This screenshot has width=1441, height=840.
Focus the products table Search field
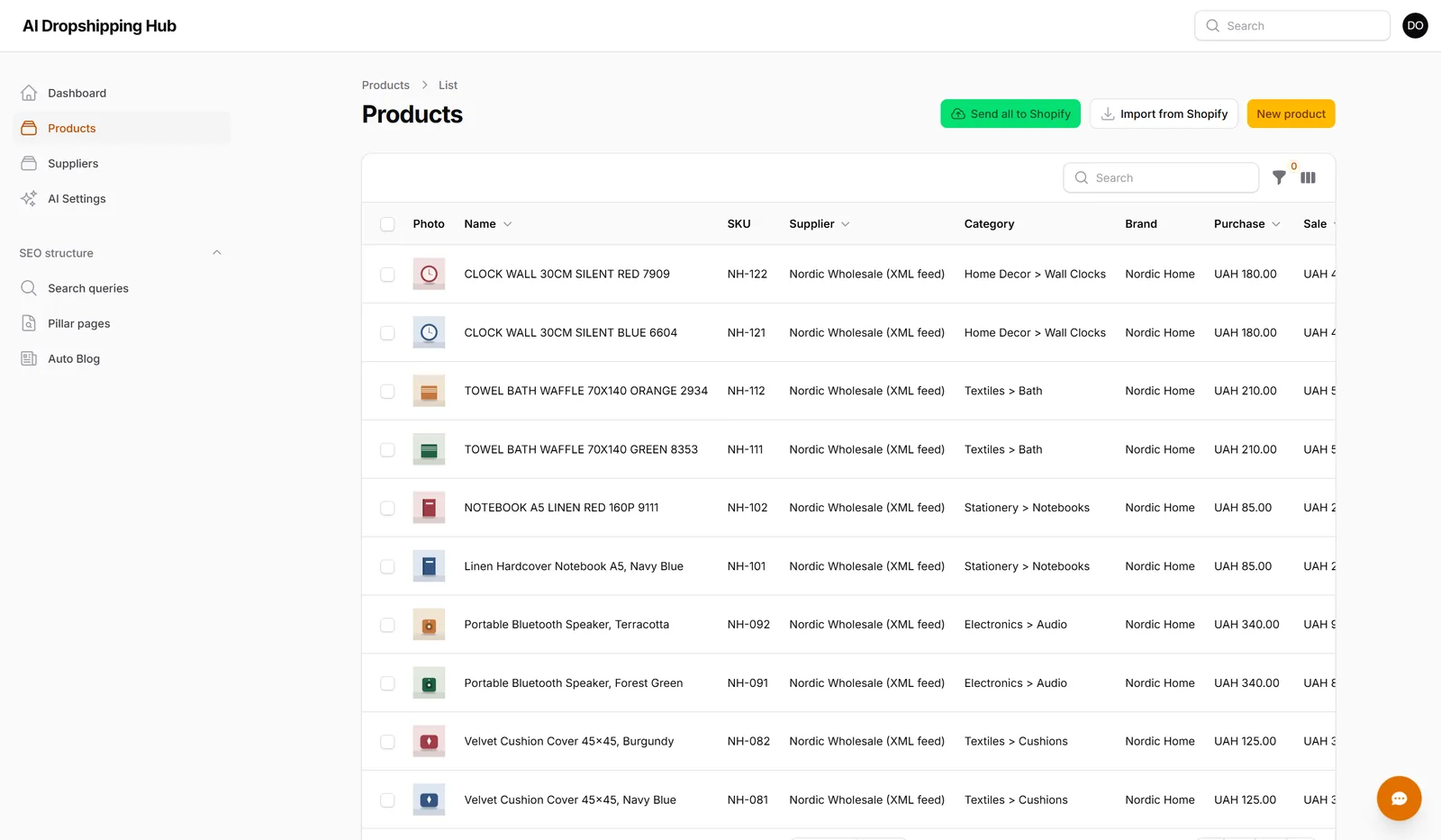(x=1160, y=177)
